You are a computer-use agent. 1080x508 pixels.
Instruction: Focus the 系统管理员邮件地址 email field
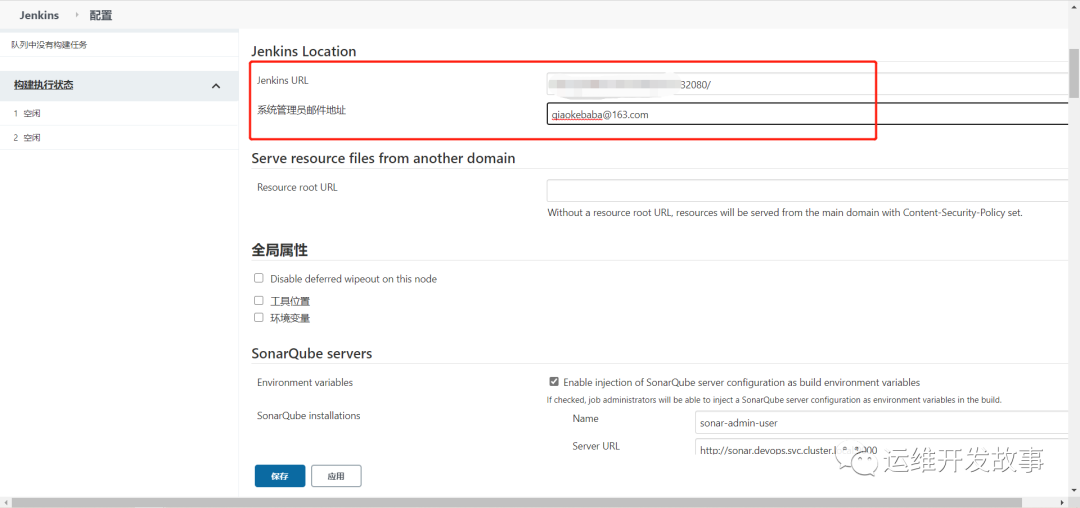[x=808, y=114]
